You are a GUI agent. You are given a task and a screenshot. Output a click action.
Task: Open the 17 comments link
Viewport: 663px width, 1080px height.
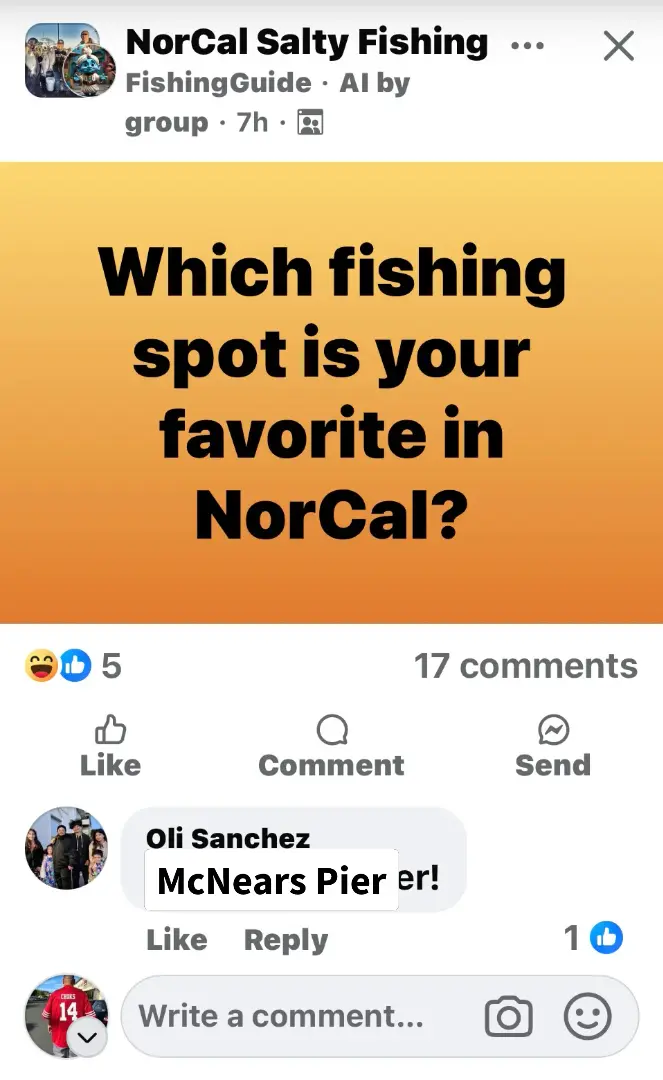click(x=525, y=666)
